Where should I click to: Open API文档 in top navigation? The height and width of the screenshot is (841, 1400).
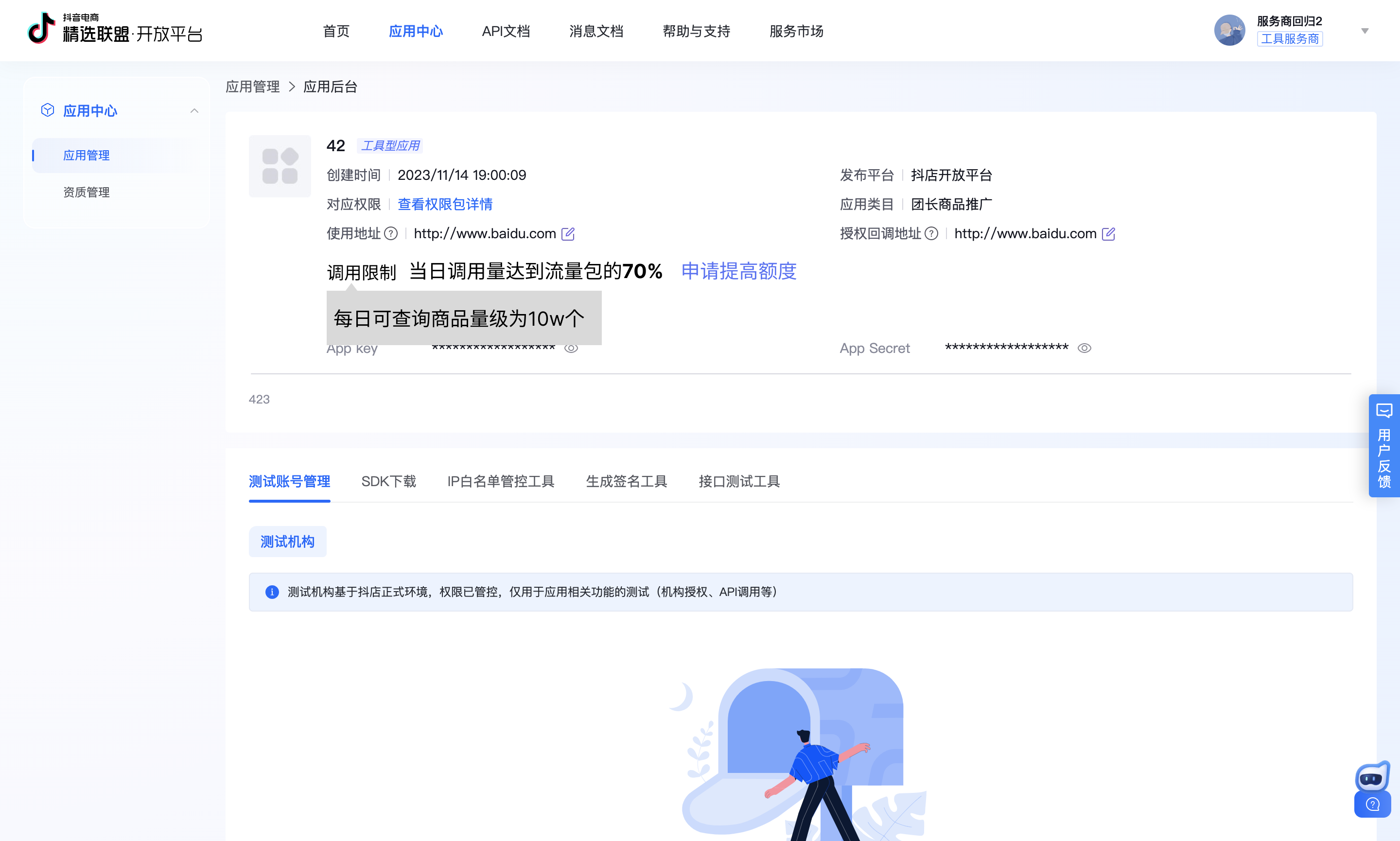tap(506, 31)
